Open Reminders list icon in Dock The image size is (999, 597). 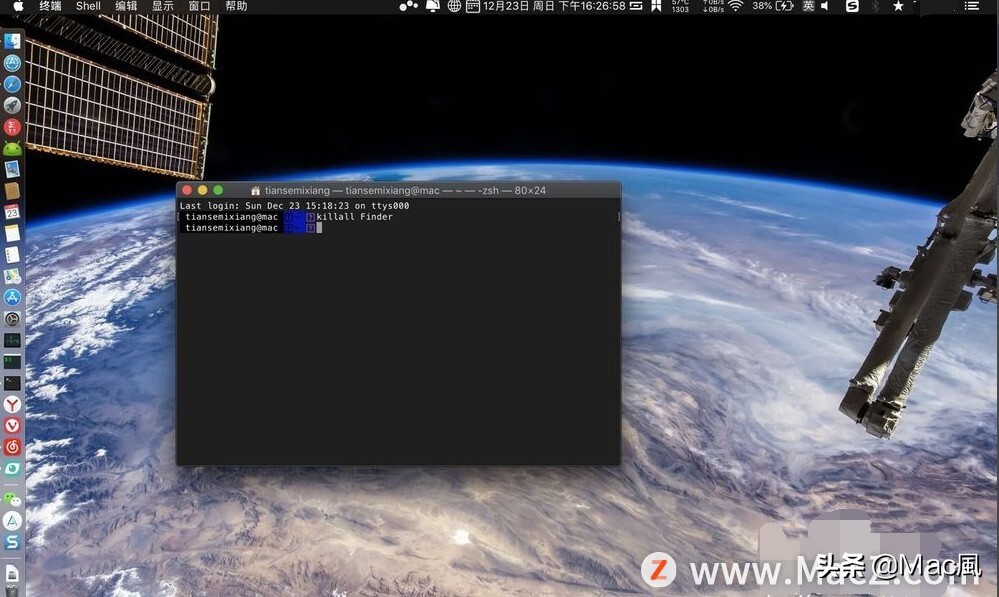click(12, 255)
